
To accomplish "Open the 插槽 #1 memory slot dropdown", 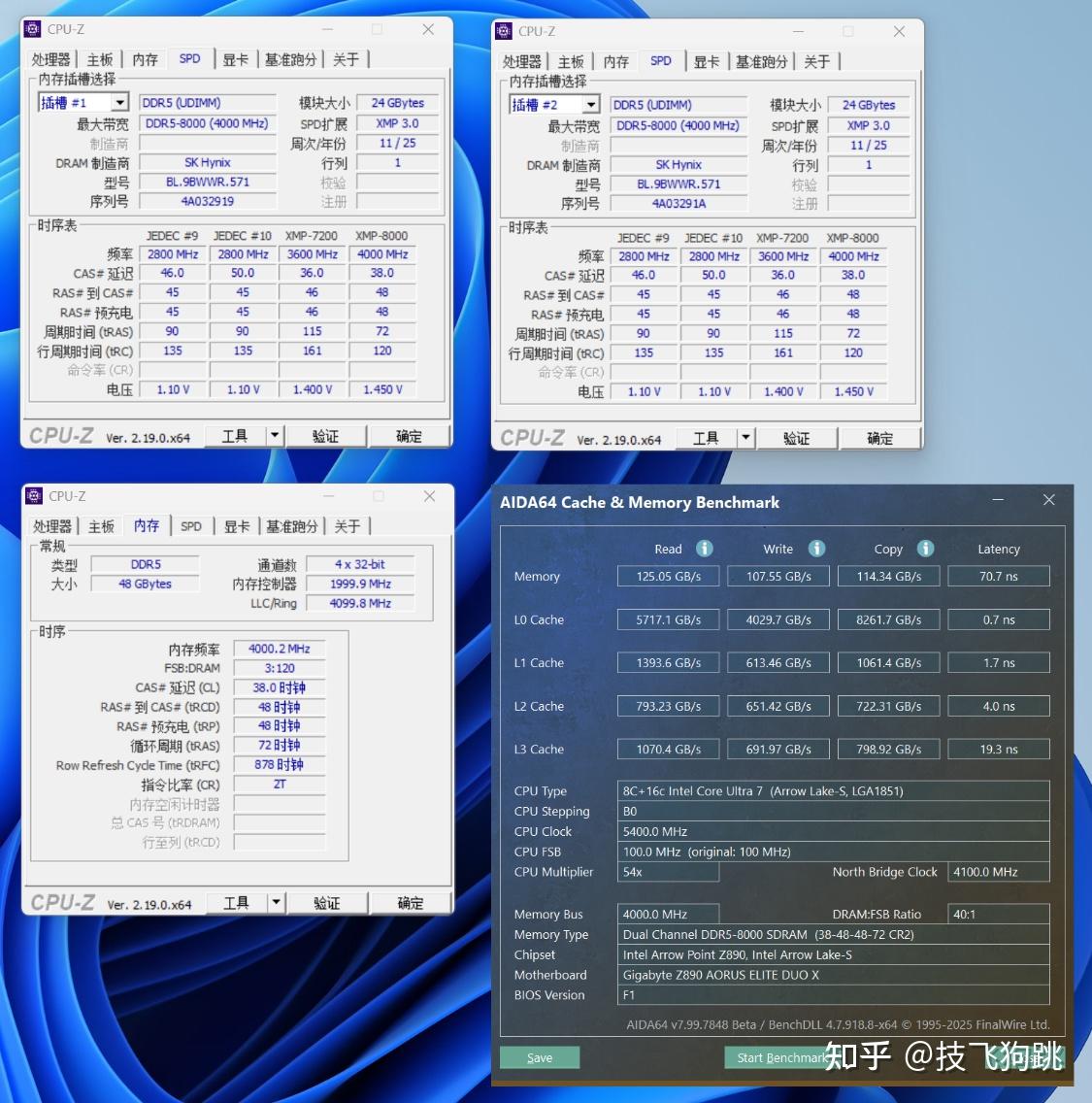I will point(120,103).
